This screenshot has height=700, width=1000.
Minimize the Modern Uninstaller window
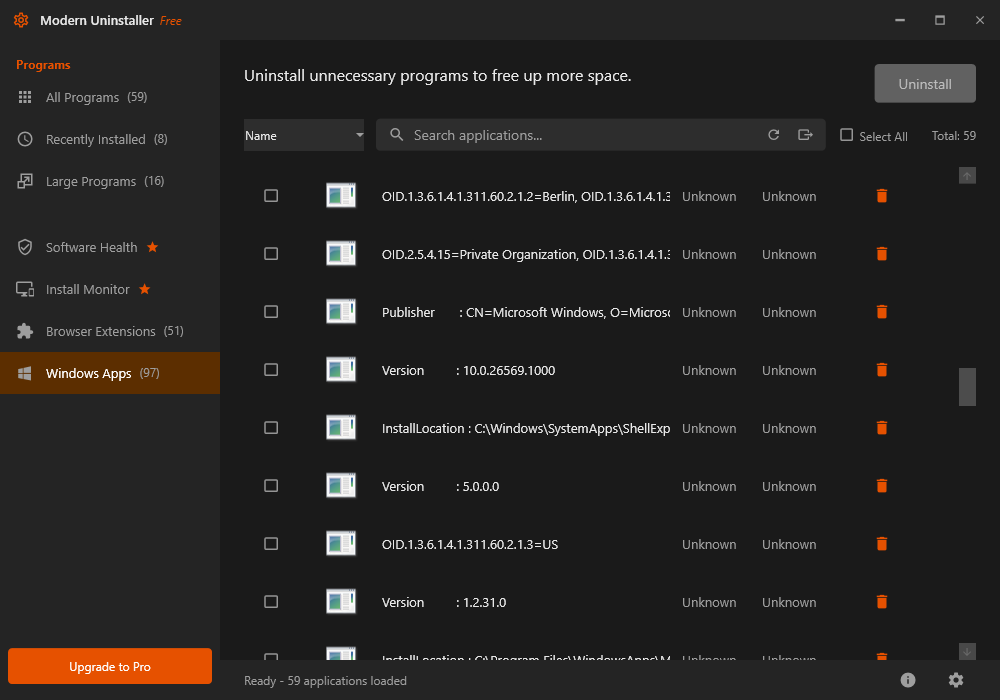click(x=900, y=20)
